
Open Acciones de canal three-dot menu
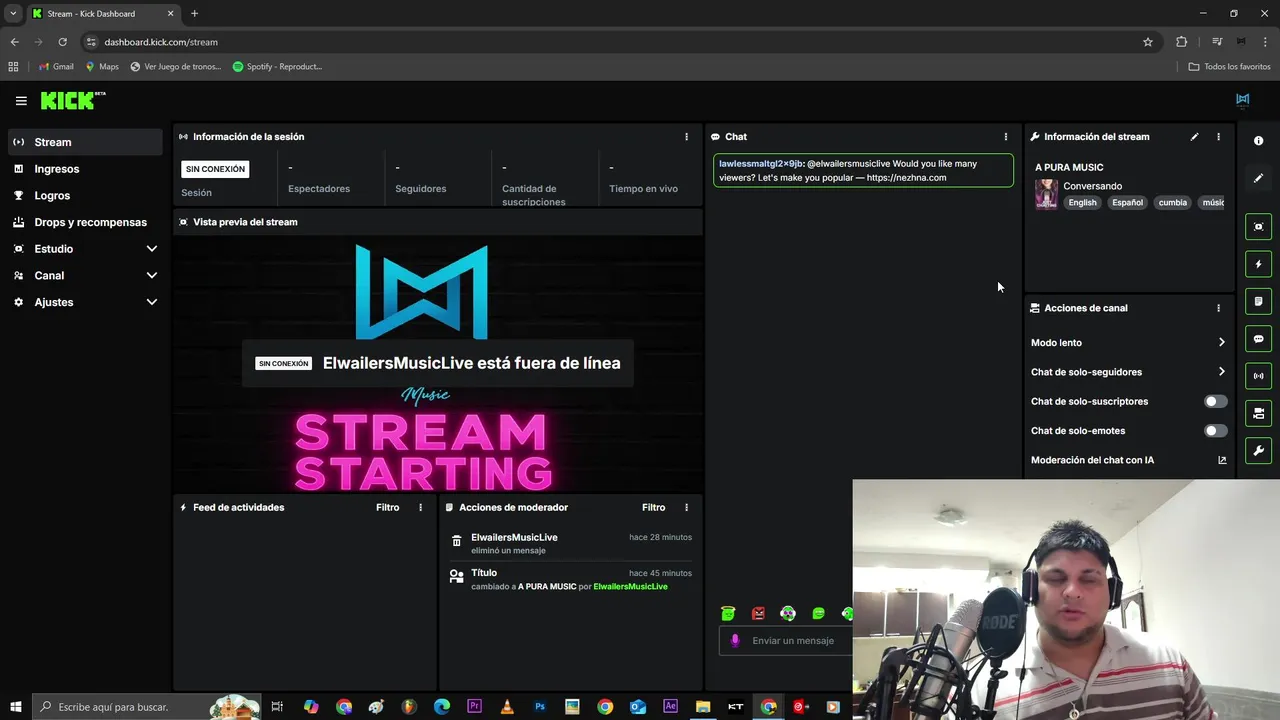pyautogui.click(x=1218, y=308)
